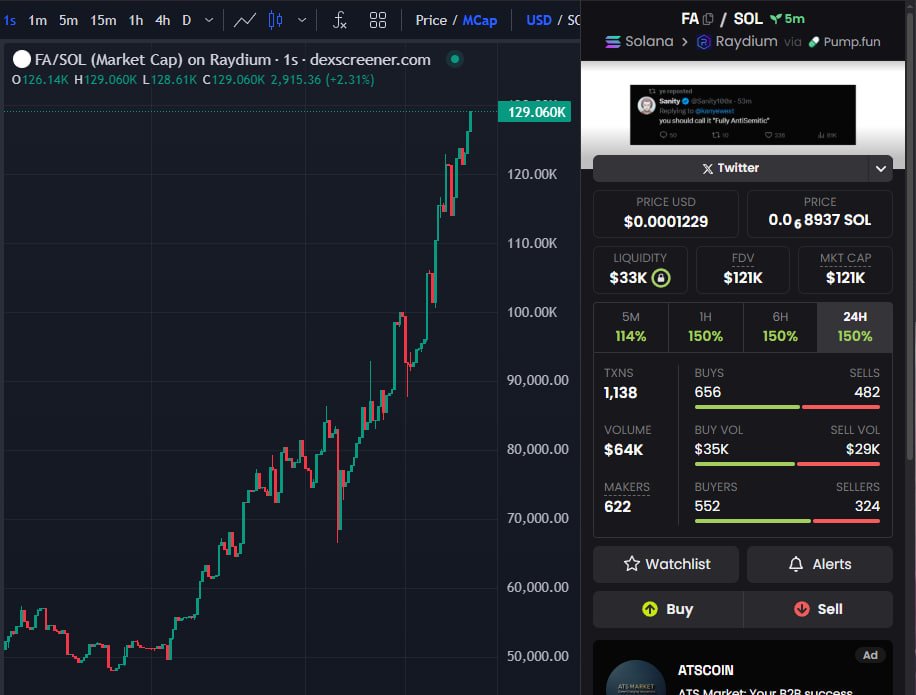Click the buy vol versus sell vol bar
Image resolution: width=916 pixels, height=695 pixels.
coord(787,464)
